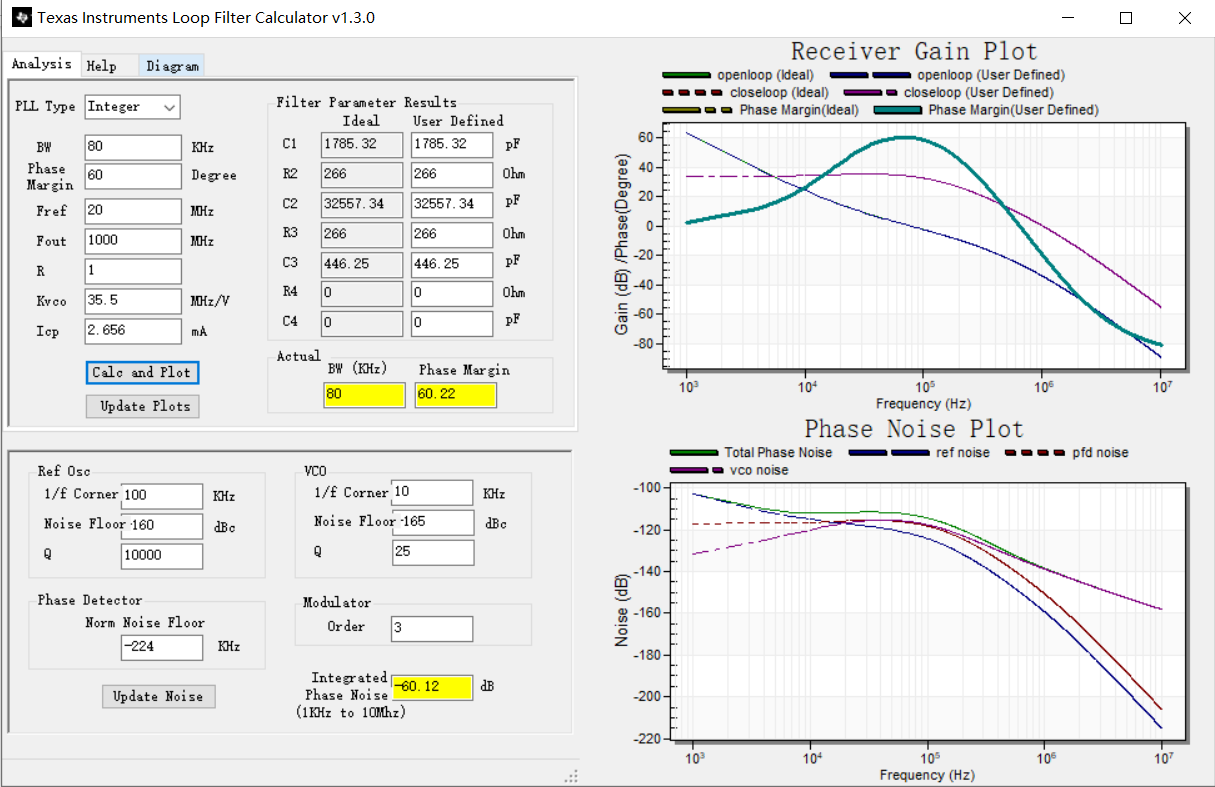Click VCO Noise Floor field
The width and height of the screenshot is (1215, 787).
(x=432, y=523)
